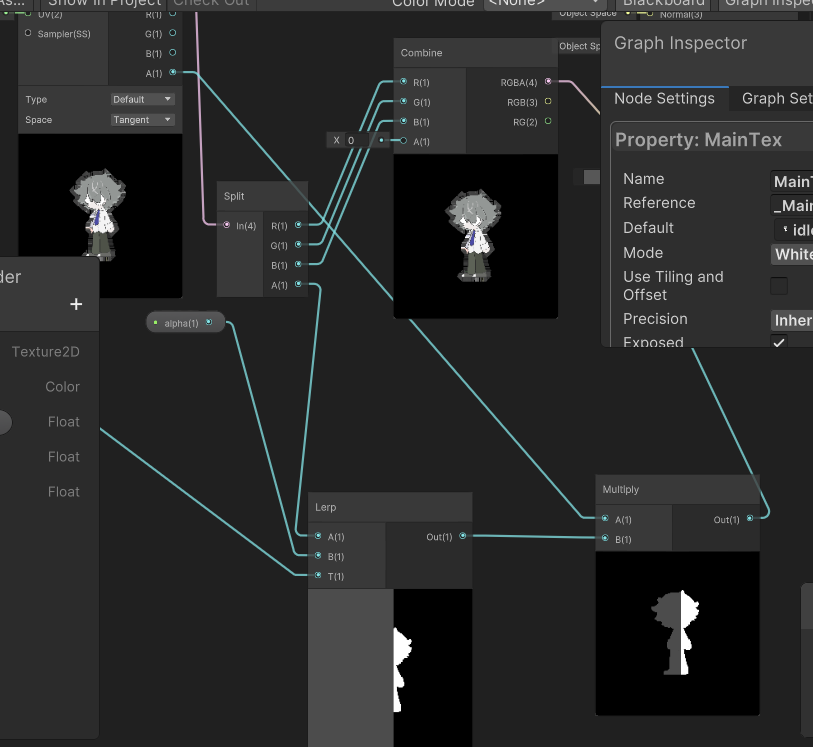Viewport: 813px width, 747px height.
Task: Click the Lerp node Out(1) output port
Action: point(463,537)
